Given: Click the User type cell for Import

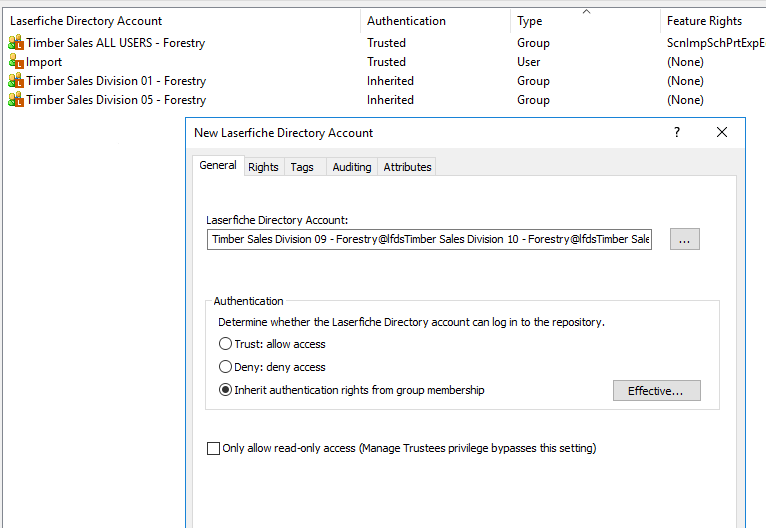Looking at the screenshot, I should (529, 62).
